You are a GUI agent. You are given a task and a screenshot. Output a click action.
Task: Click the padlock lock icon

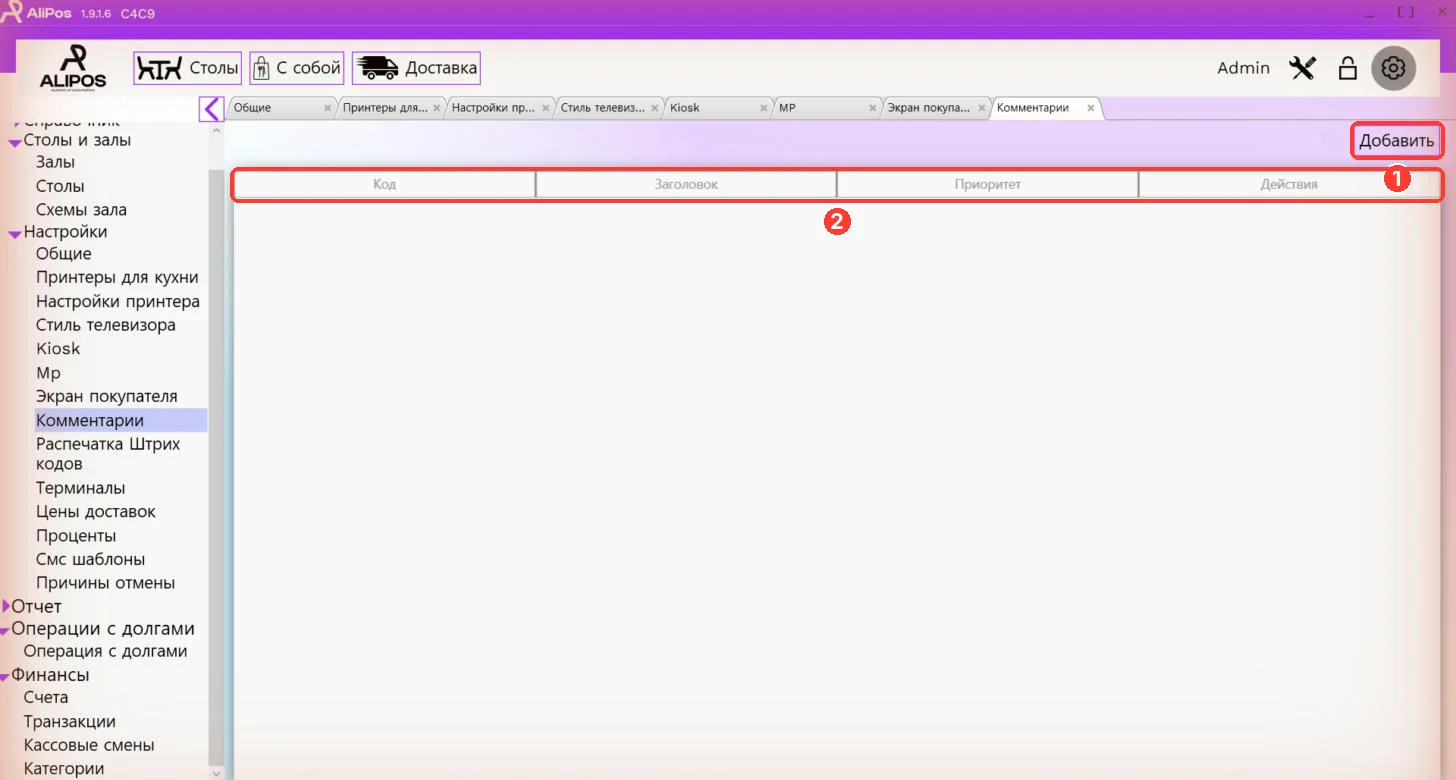click(1348, 68)
